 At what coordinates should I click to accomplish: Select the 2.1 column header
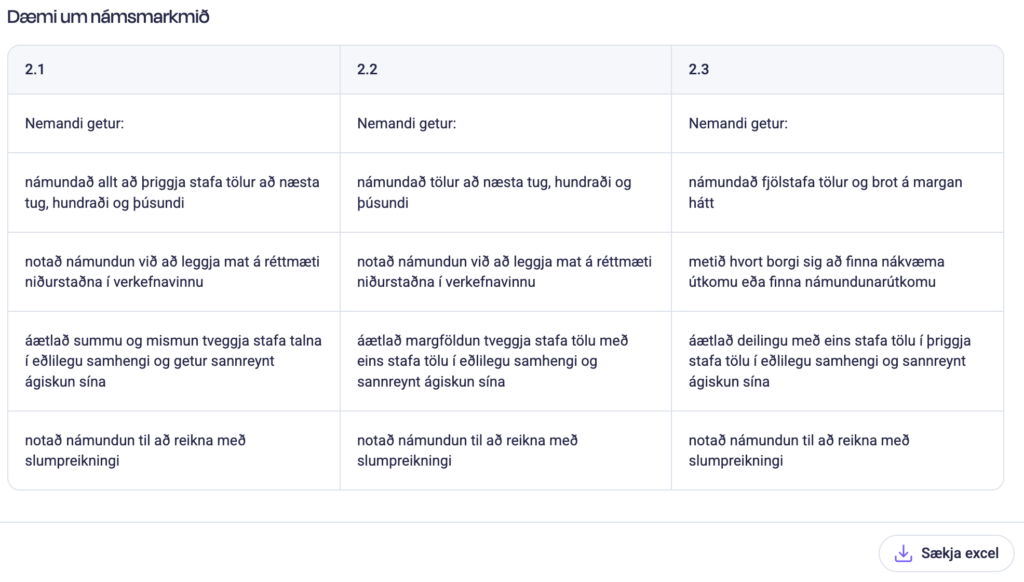pyautogui.click(x=35, y=70)
